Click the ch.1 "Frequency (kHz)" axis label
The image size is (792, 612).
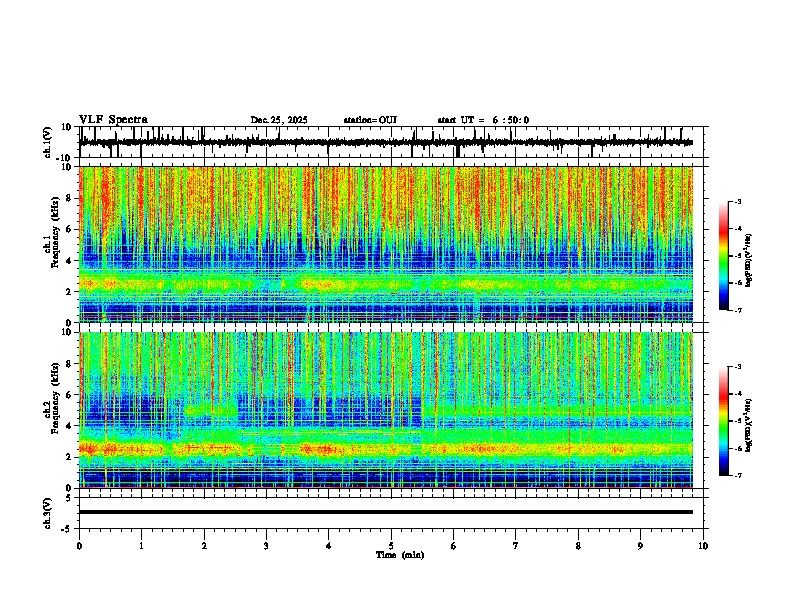[x=55, y=230]
